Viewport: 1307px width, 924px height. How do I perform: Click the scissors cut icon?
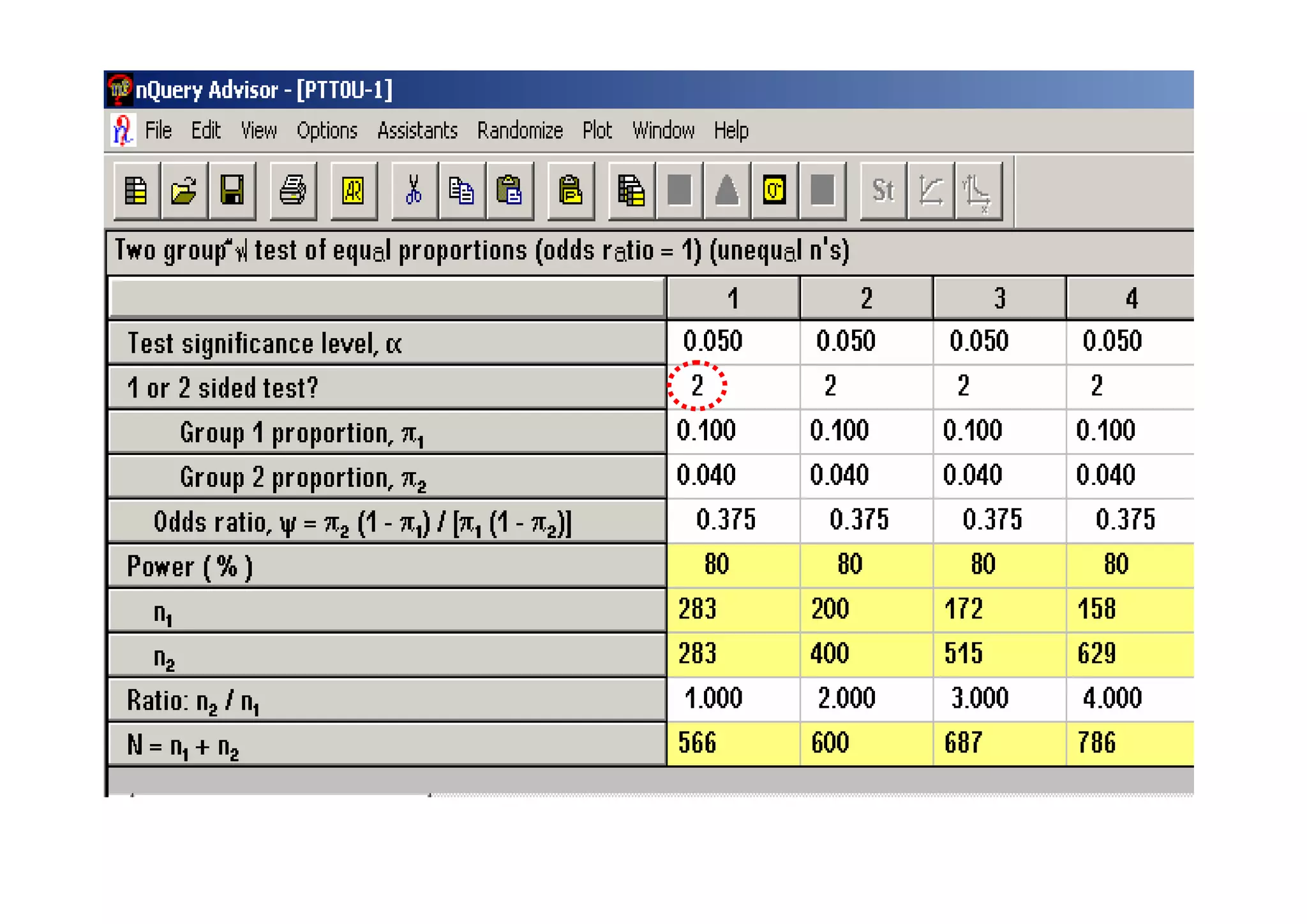tap(414, 190)
